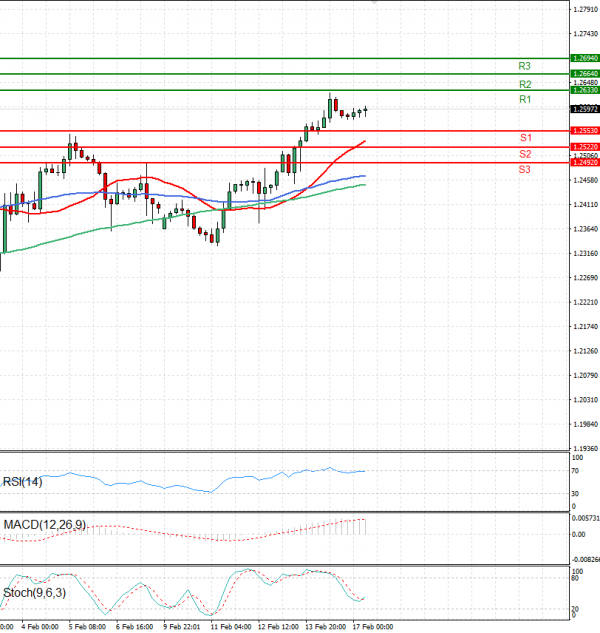This screenshot has width=600, height=633.
Task: Select the current price 1.25972 tag
Action: (x=585, y=109)
